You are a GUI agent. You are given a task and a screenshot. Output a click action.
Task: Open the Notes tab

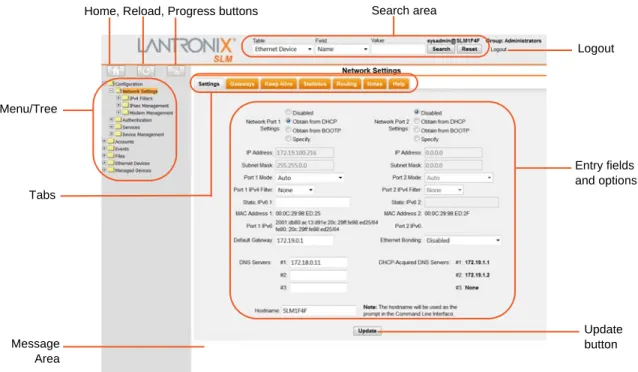[374, 84]
